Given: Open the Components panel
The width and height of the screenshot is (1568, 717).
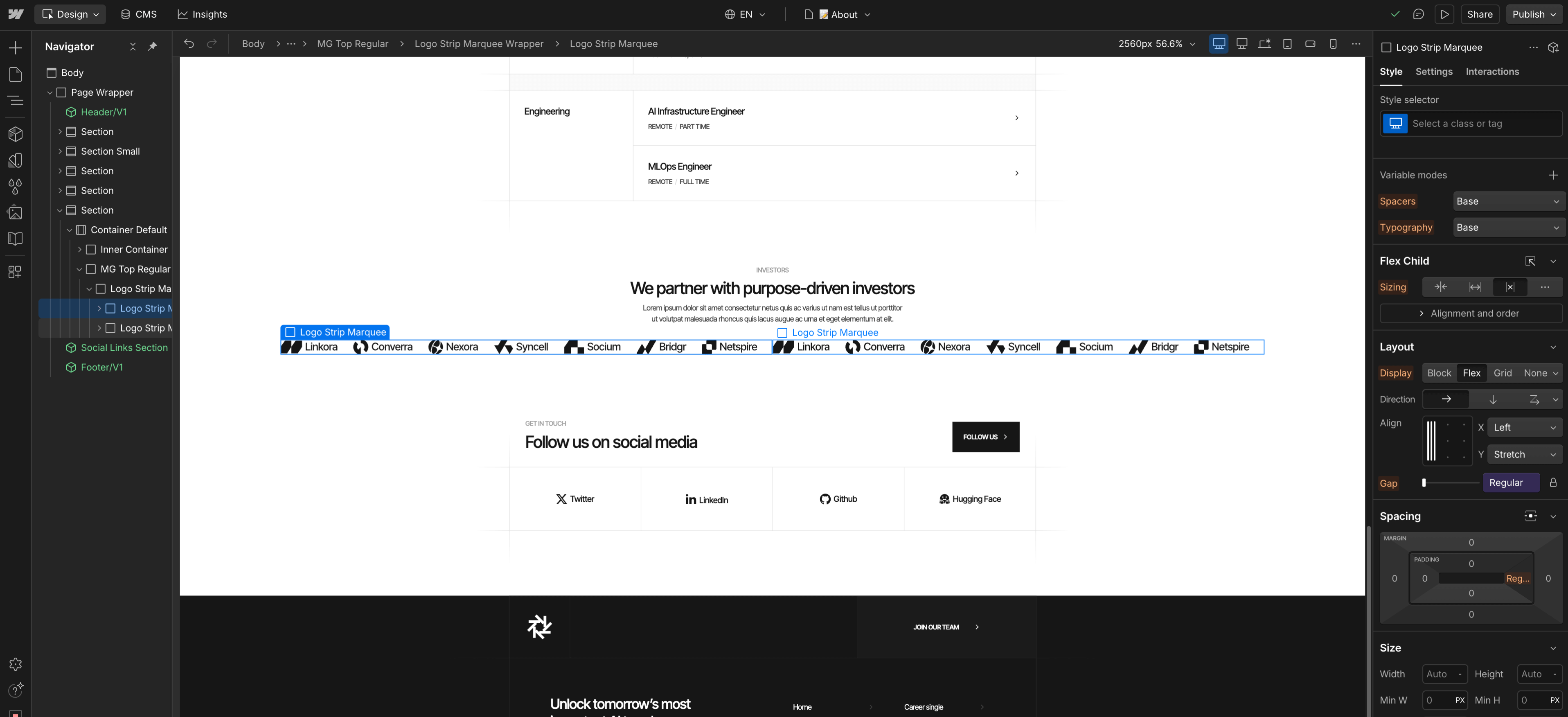Looking at the screenshot, I should coord(15,134).
